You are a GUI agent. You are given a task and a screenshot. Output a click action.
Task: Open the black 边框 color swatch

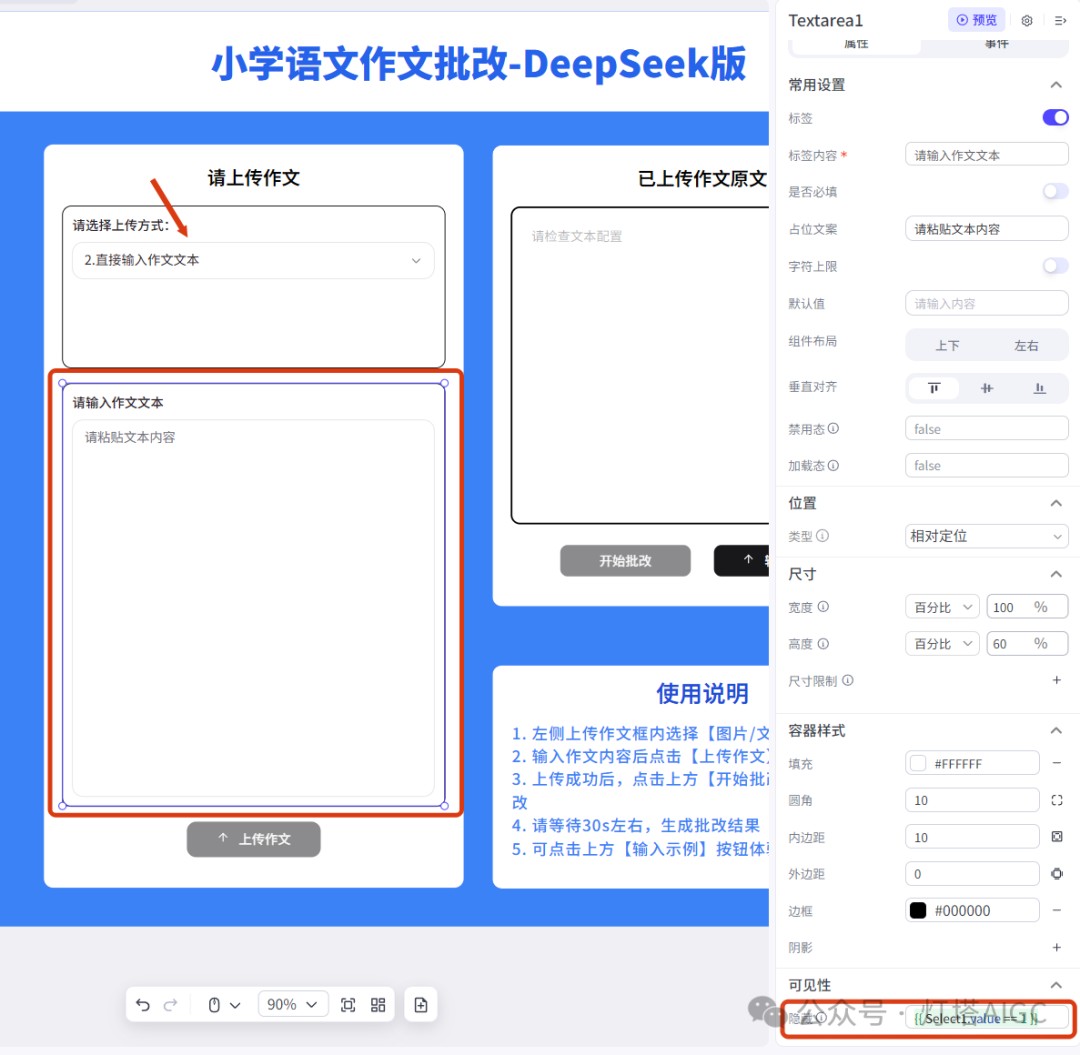918,910
